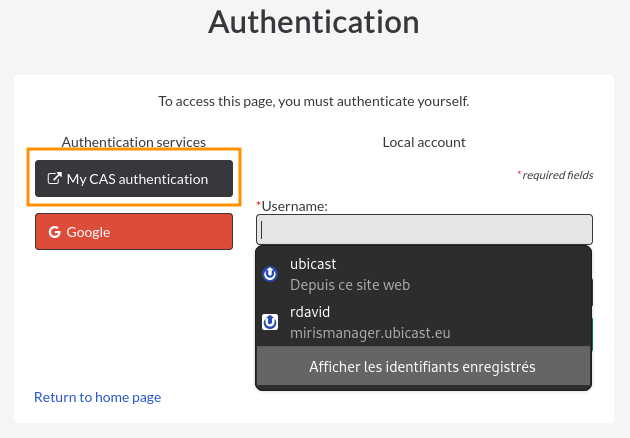The image size is (630, 438).
Task: Click the "Username:" field label
Action: (295, 206)
